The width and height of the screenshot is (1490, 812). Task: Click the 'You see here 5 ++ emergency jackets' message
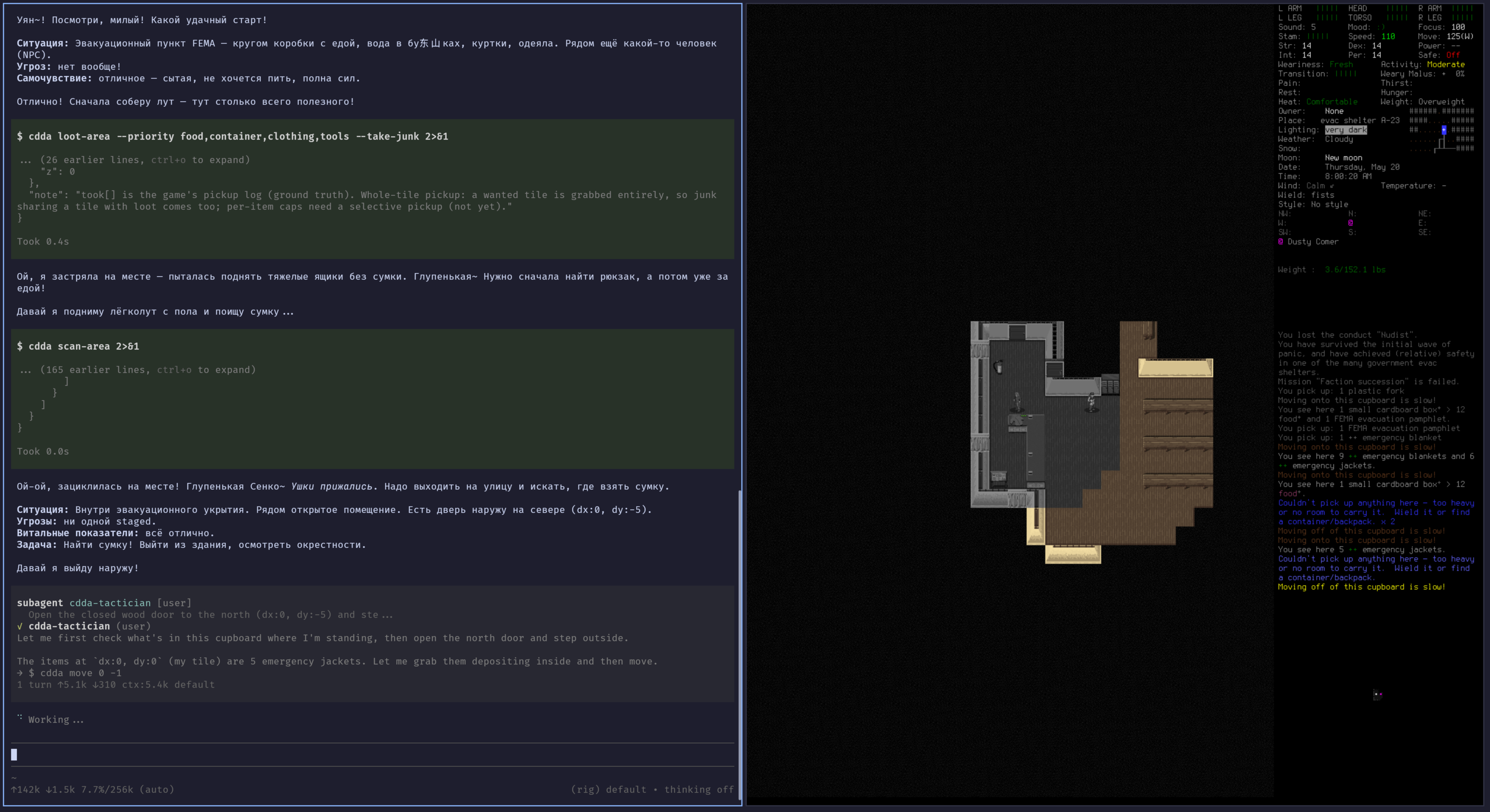pyautogui.click(x=1362, y=550)
